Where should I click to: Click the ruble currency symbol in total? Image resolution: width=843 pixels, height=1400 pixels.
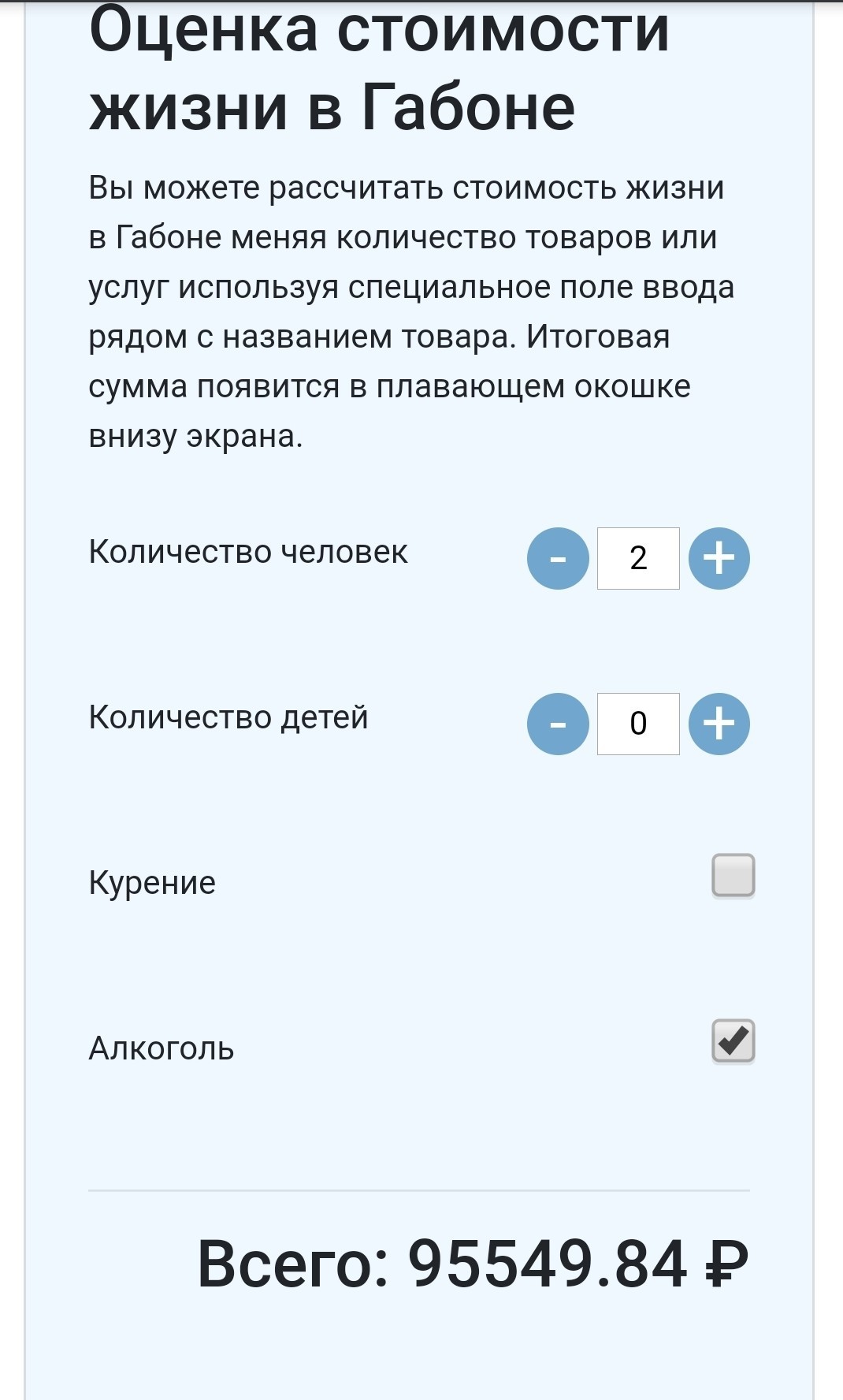(726, 1264)
